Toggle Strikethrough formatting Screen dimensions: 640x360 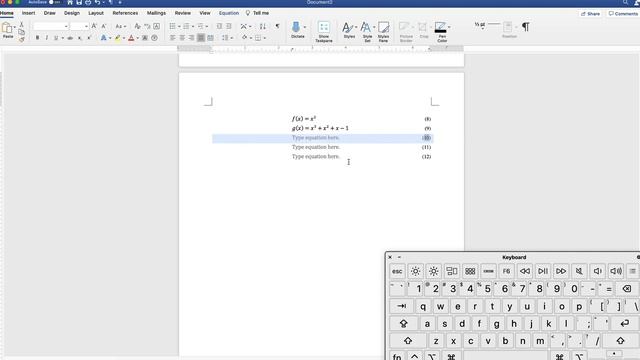(70, 38)
